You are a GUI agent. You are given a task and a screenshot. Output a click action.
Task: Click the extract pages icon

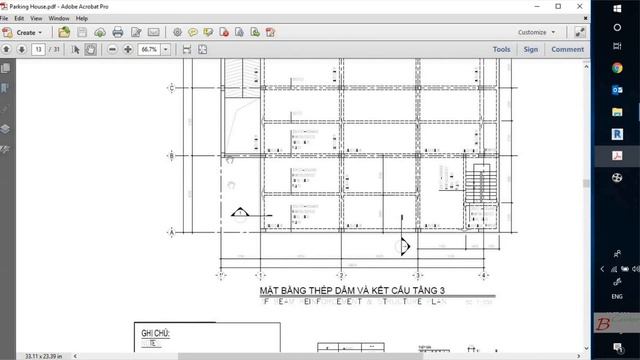(239, 32)
